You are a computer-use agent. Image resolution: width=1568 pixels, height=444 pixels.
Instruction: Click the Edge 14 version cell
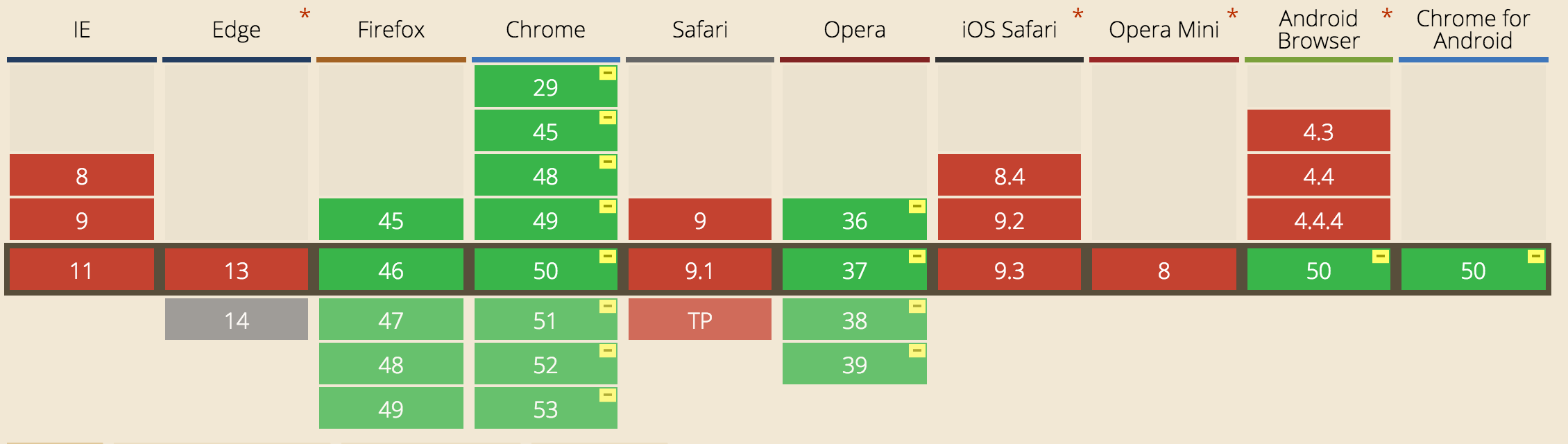237,320
